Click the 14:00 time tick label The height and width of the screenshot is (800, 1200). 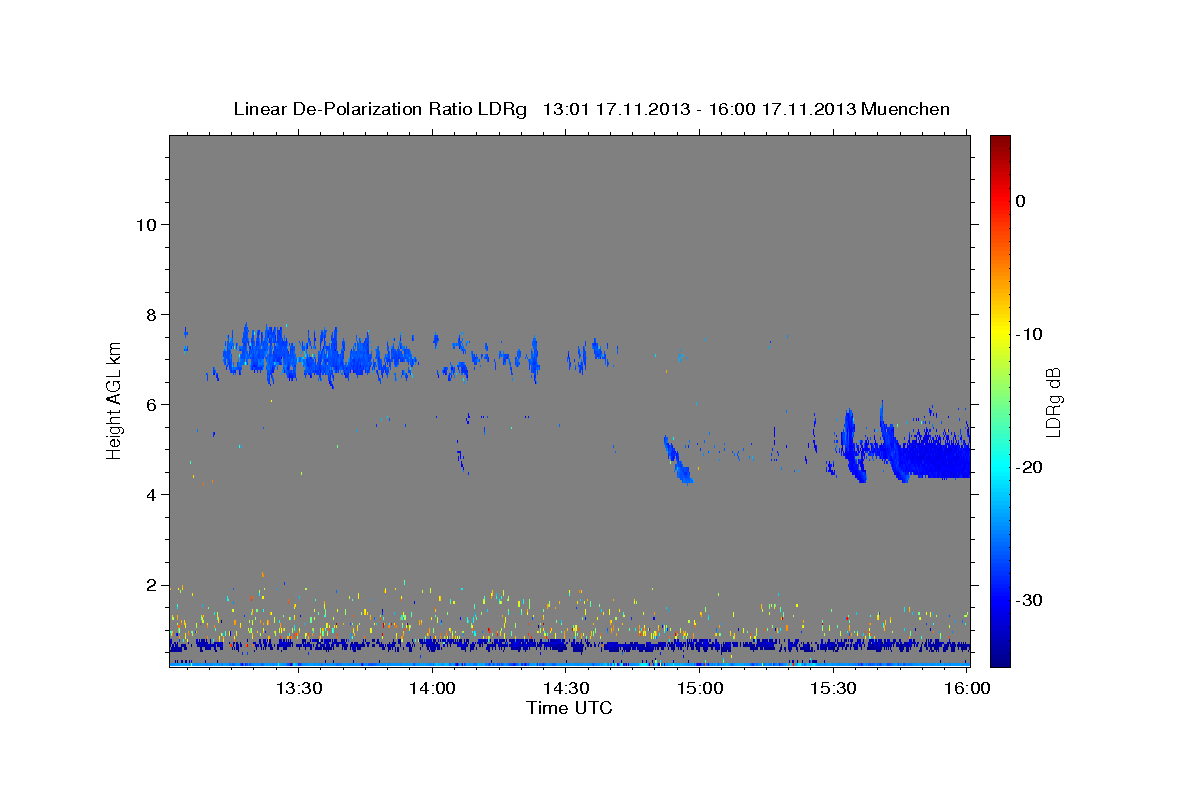(432, 688)
